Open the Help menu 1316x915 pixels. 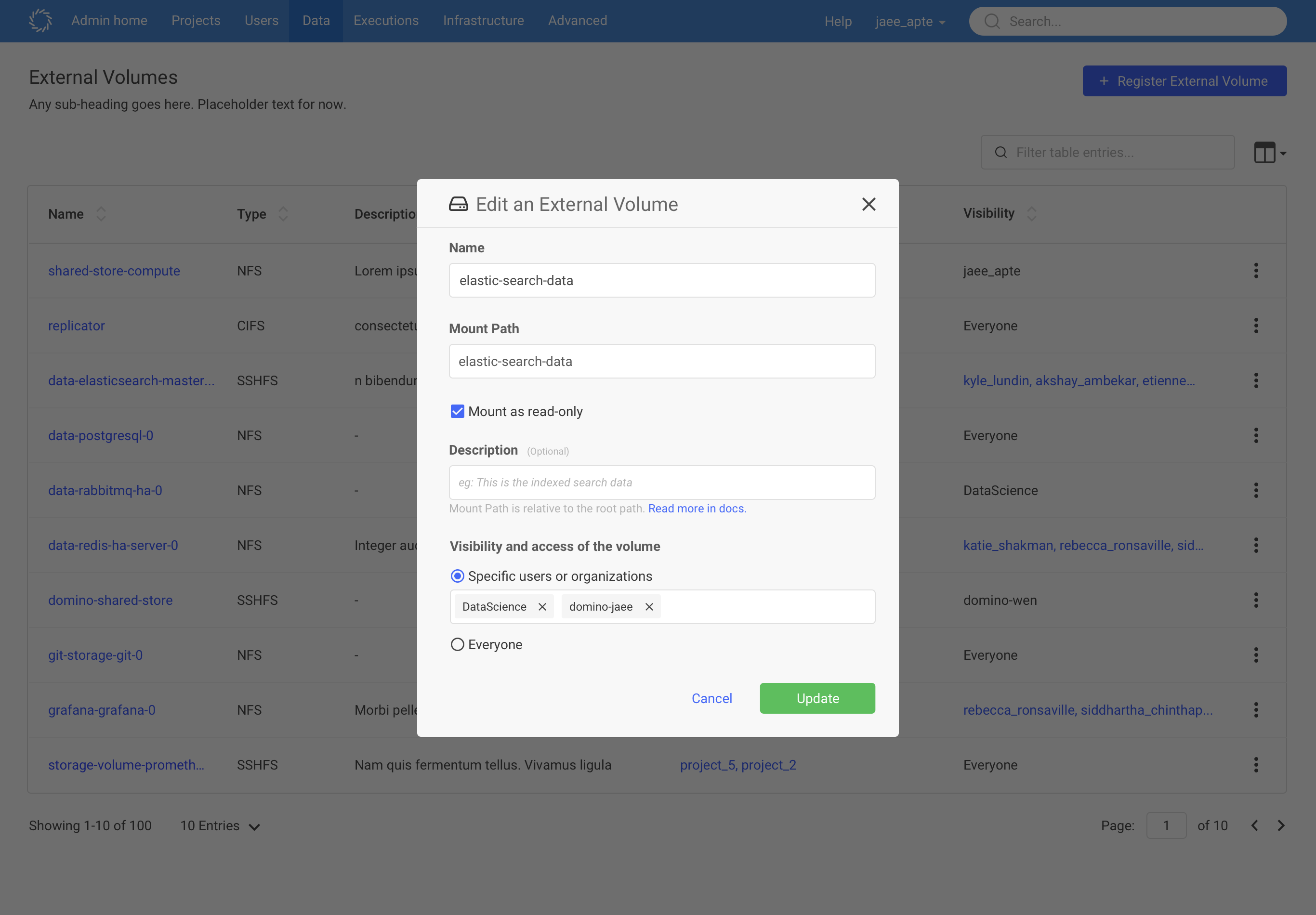click(x=838, y=21)
